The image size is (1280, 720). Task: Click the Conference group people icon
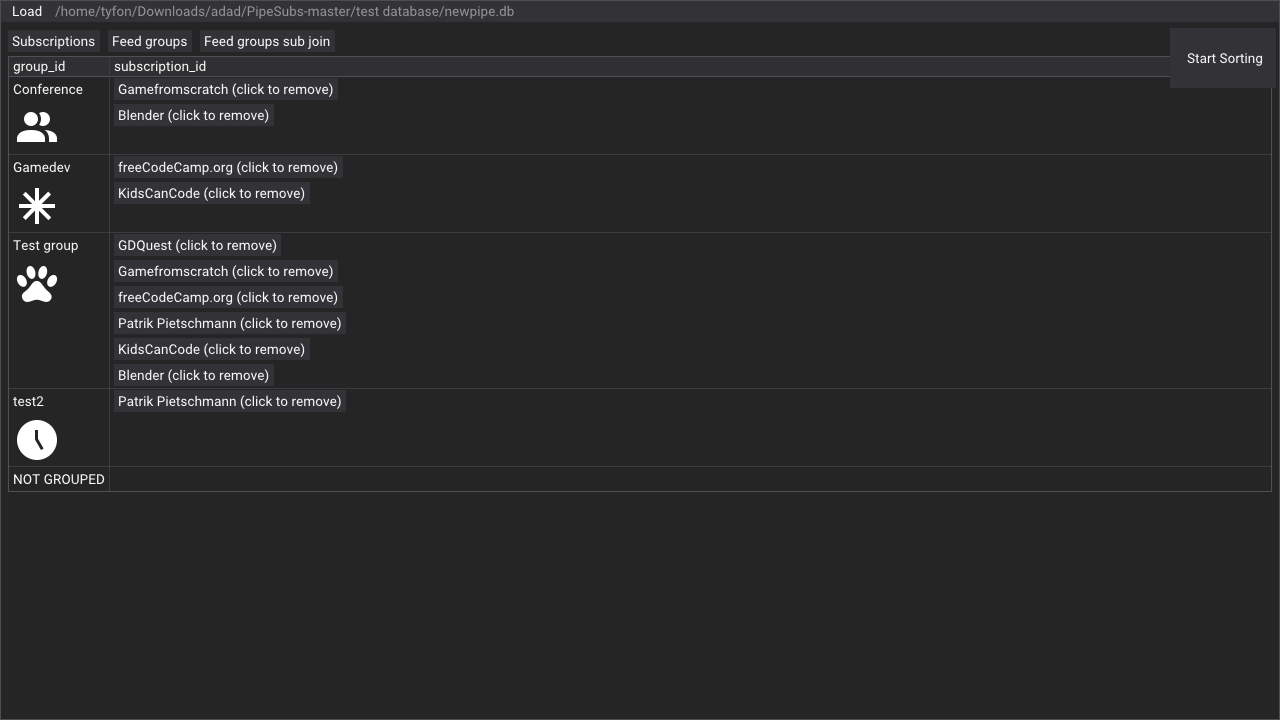(37, 127)
